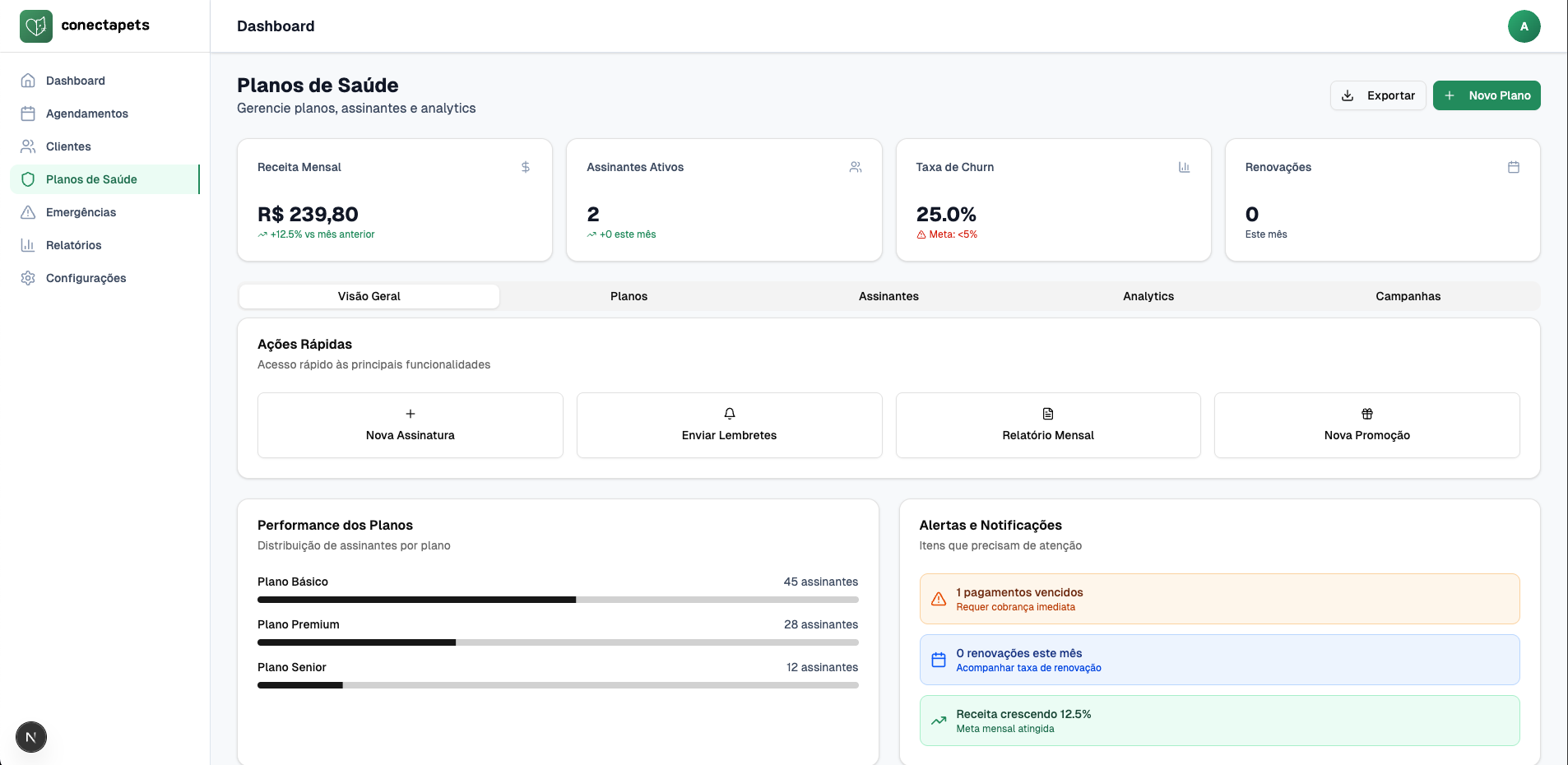Image resolution: width=1568 pixels, height=765 pixels.
Task: Open the user avatar in header
Action: pyautogui.click(x=1524, y=26)
